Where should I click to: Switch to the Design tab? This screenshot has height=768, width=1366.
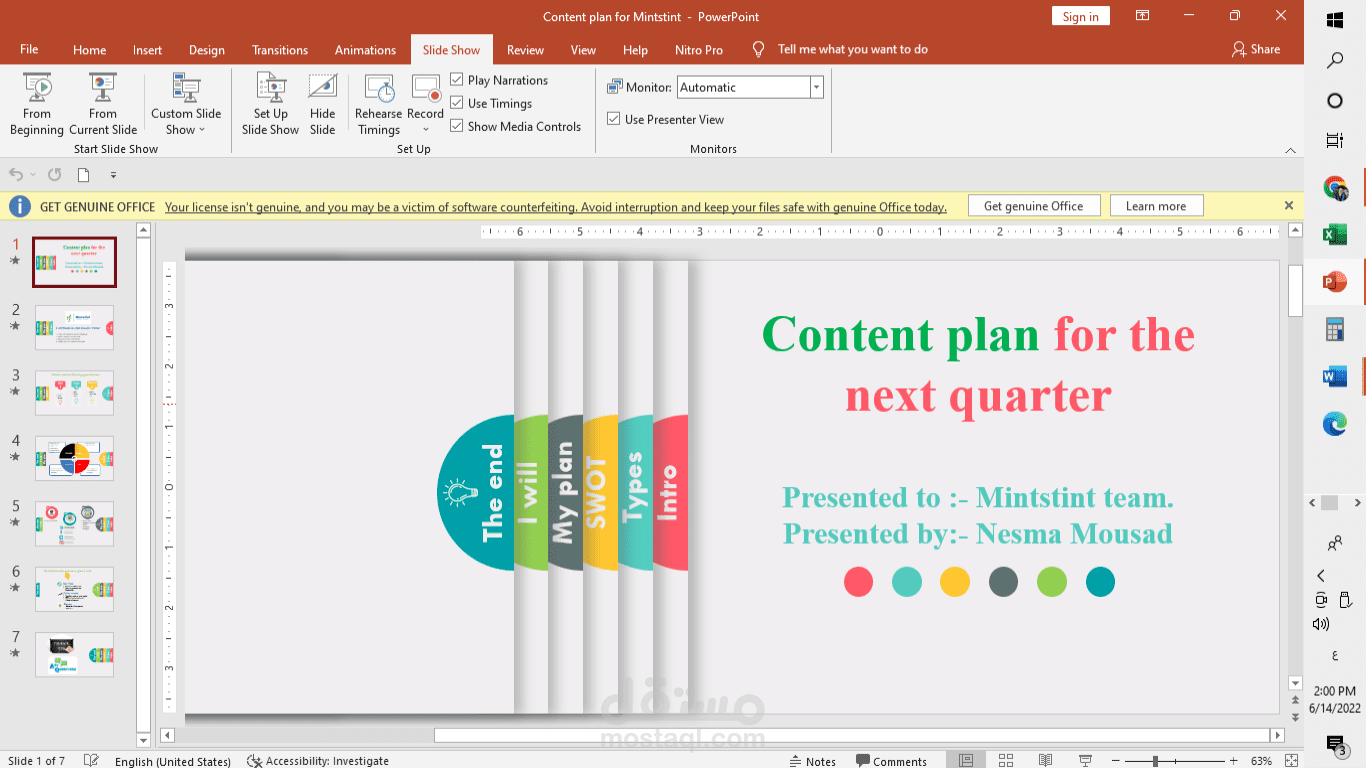coord(207,50)
